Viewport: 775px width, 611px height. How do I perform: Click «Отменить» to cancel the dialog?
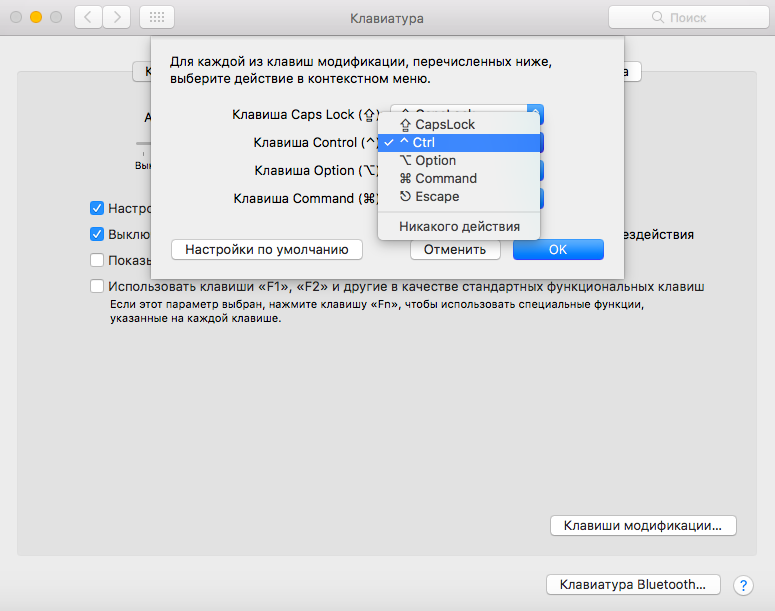point(454,250)
